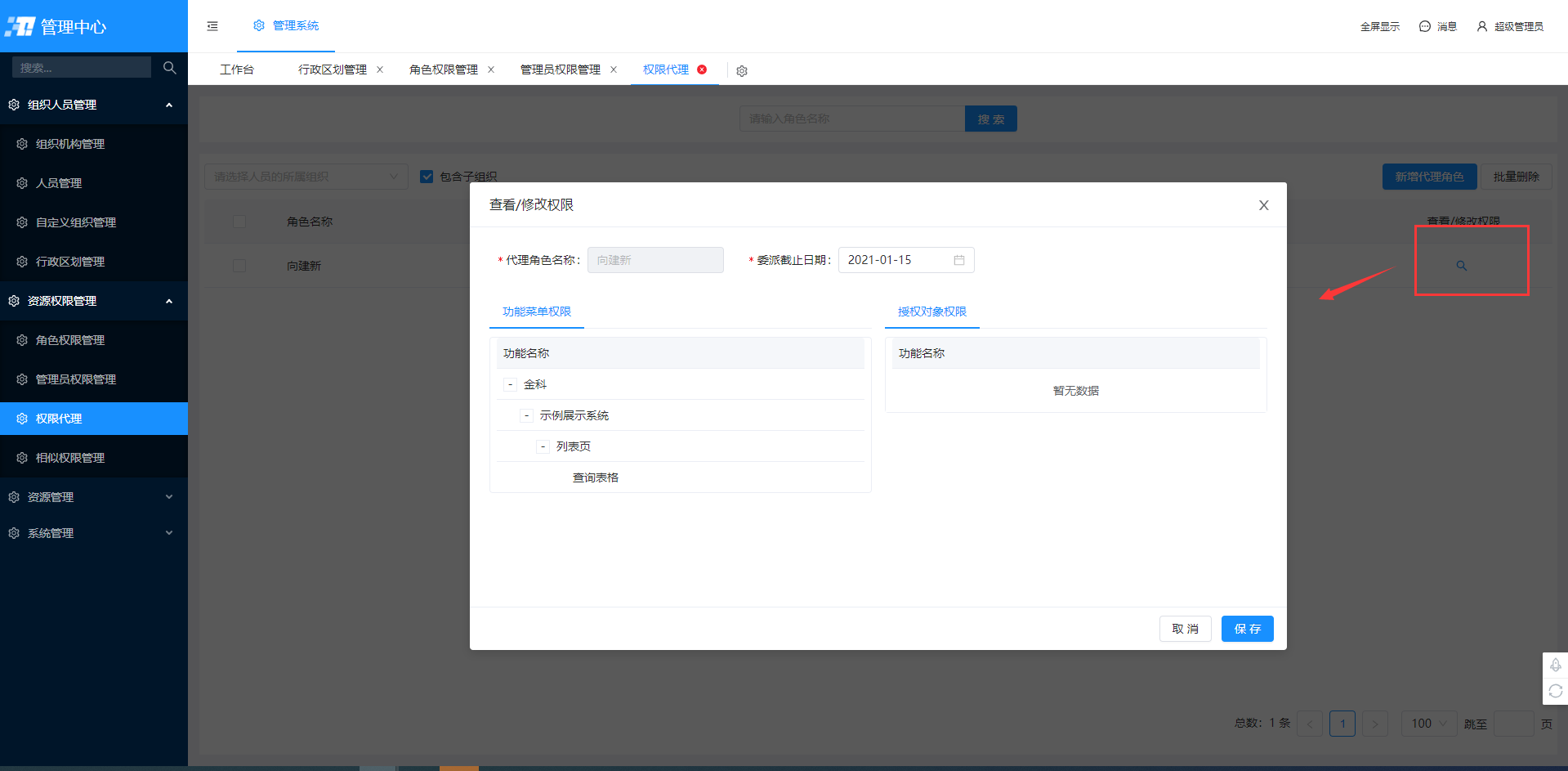
Task: Collapse the 组织人员管理 menu group
Action: (x=94, y=105)
